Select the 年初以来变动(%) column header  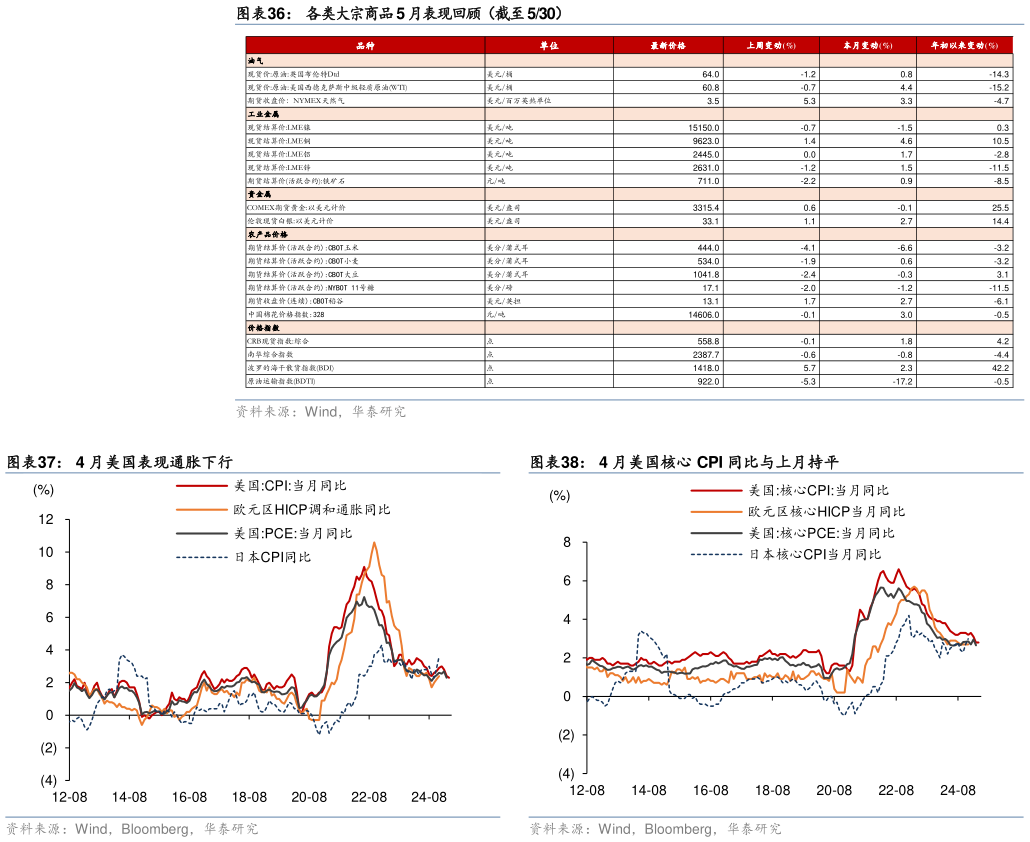[x=965, y=46]
